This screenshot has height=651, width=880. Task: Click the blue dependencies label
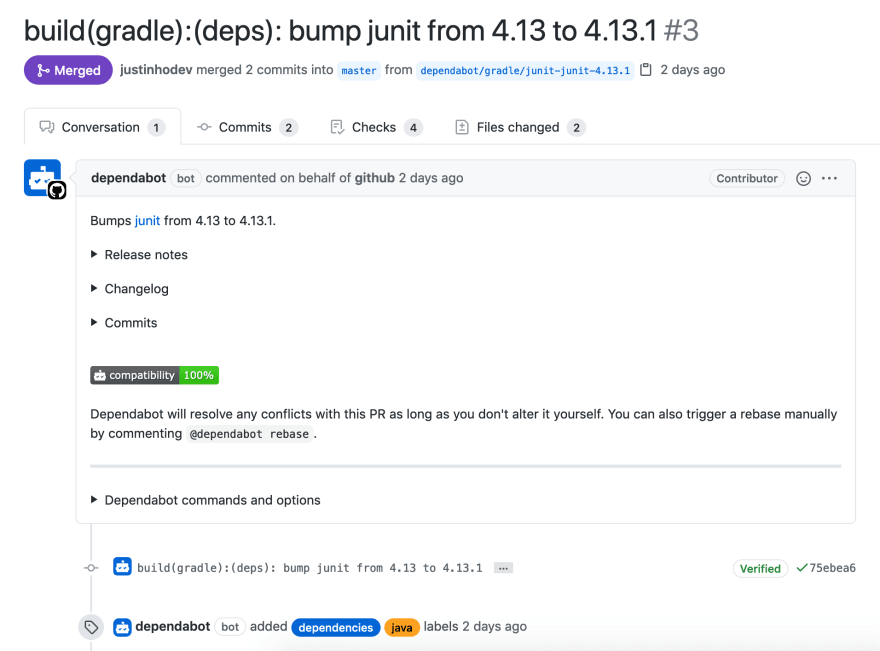pos(336,627)
